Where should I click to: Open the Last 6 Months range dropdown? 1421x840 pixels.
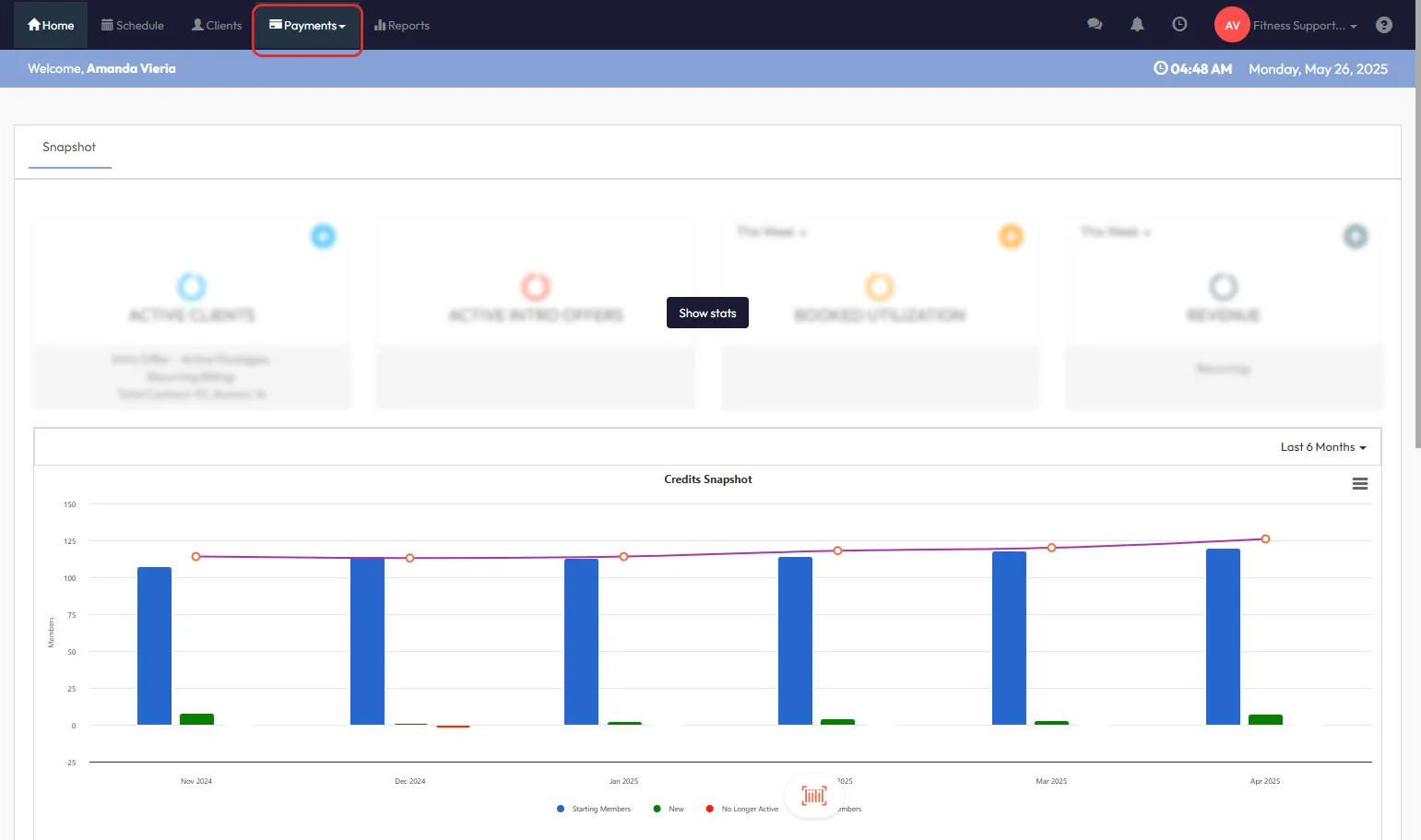coord(1322,447)
